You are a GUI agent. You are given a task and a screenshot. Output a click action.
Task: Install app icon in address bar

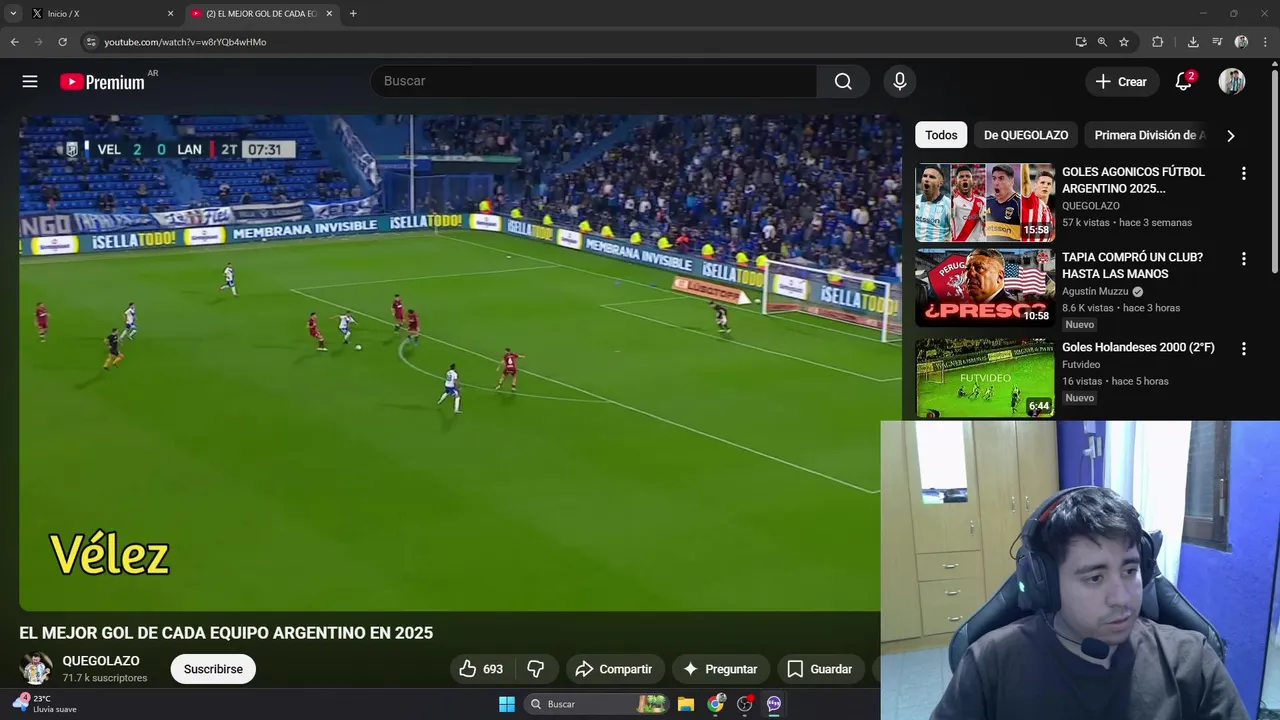[1081, 42]
